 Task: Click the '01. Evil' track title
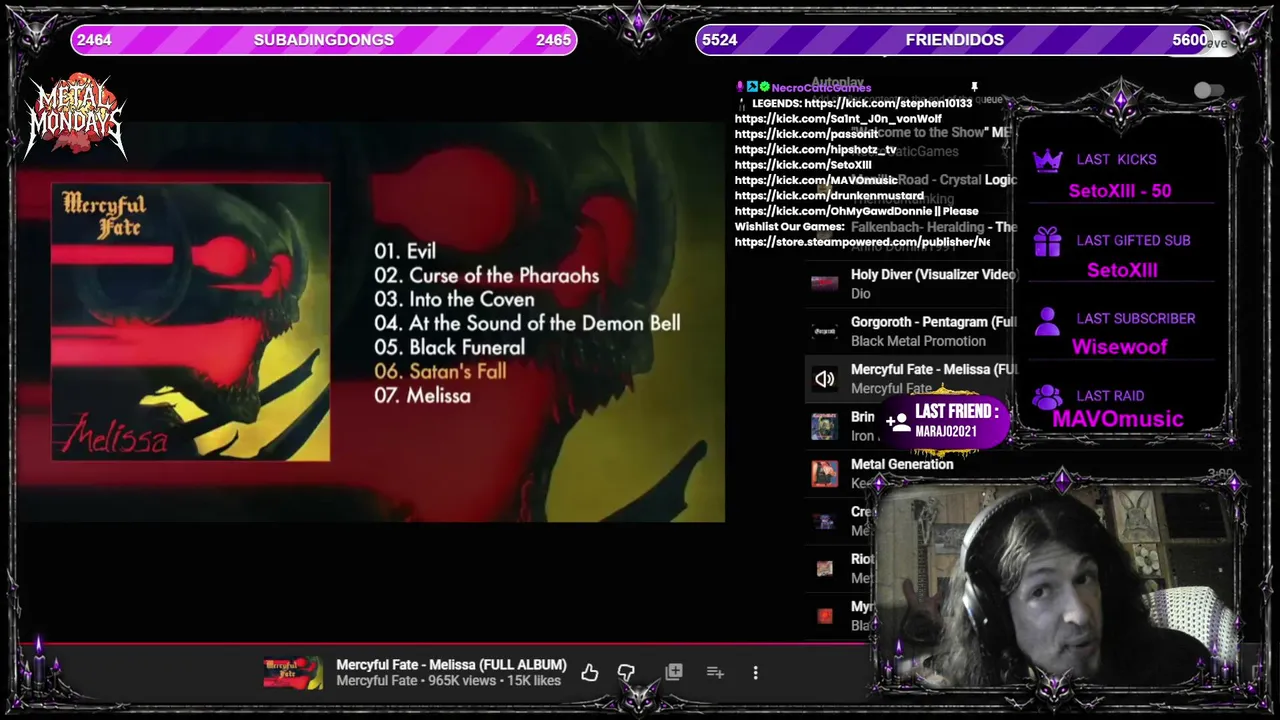point(405,252)
